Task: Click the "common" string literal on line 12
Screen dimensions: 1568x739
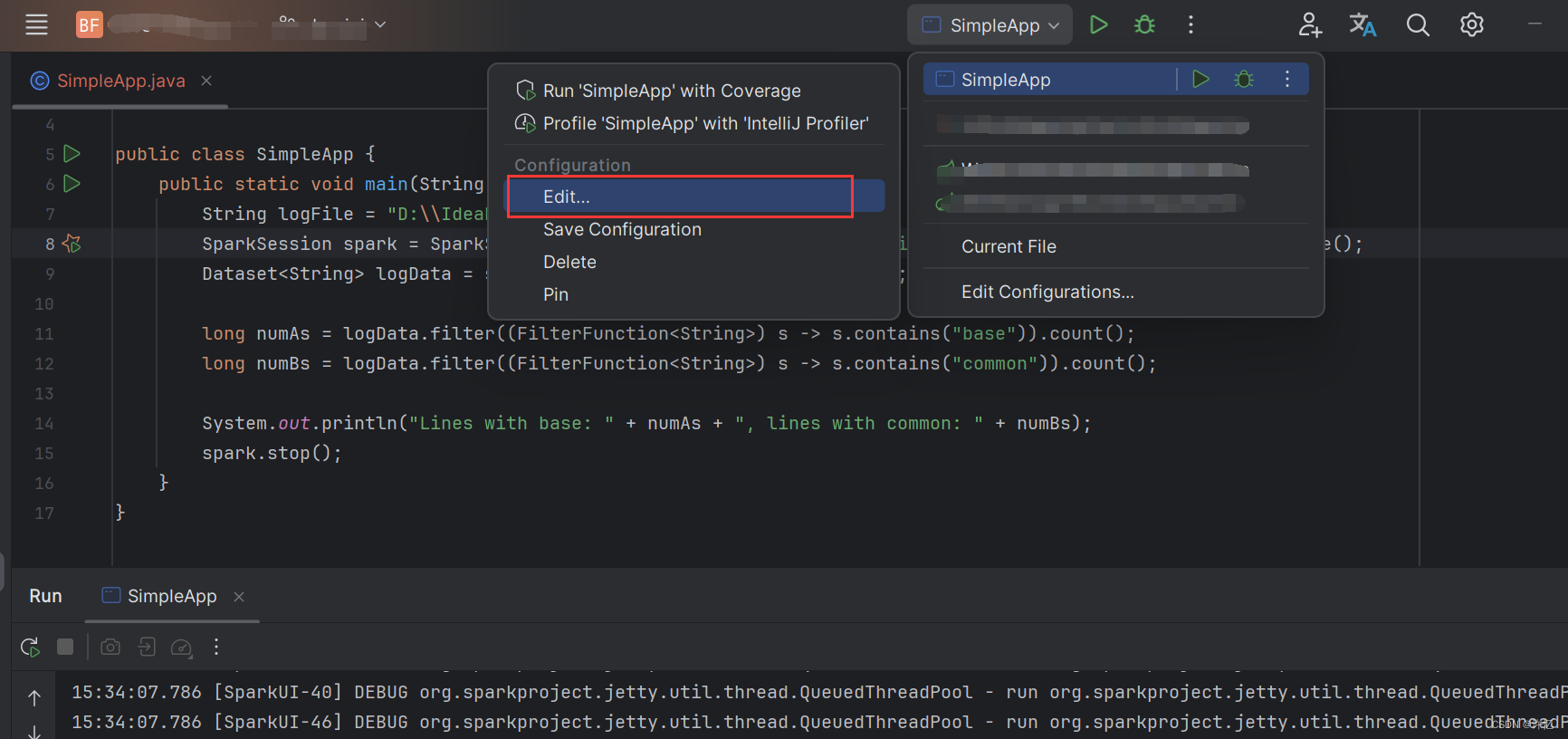Action: pos(995,364)
